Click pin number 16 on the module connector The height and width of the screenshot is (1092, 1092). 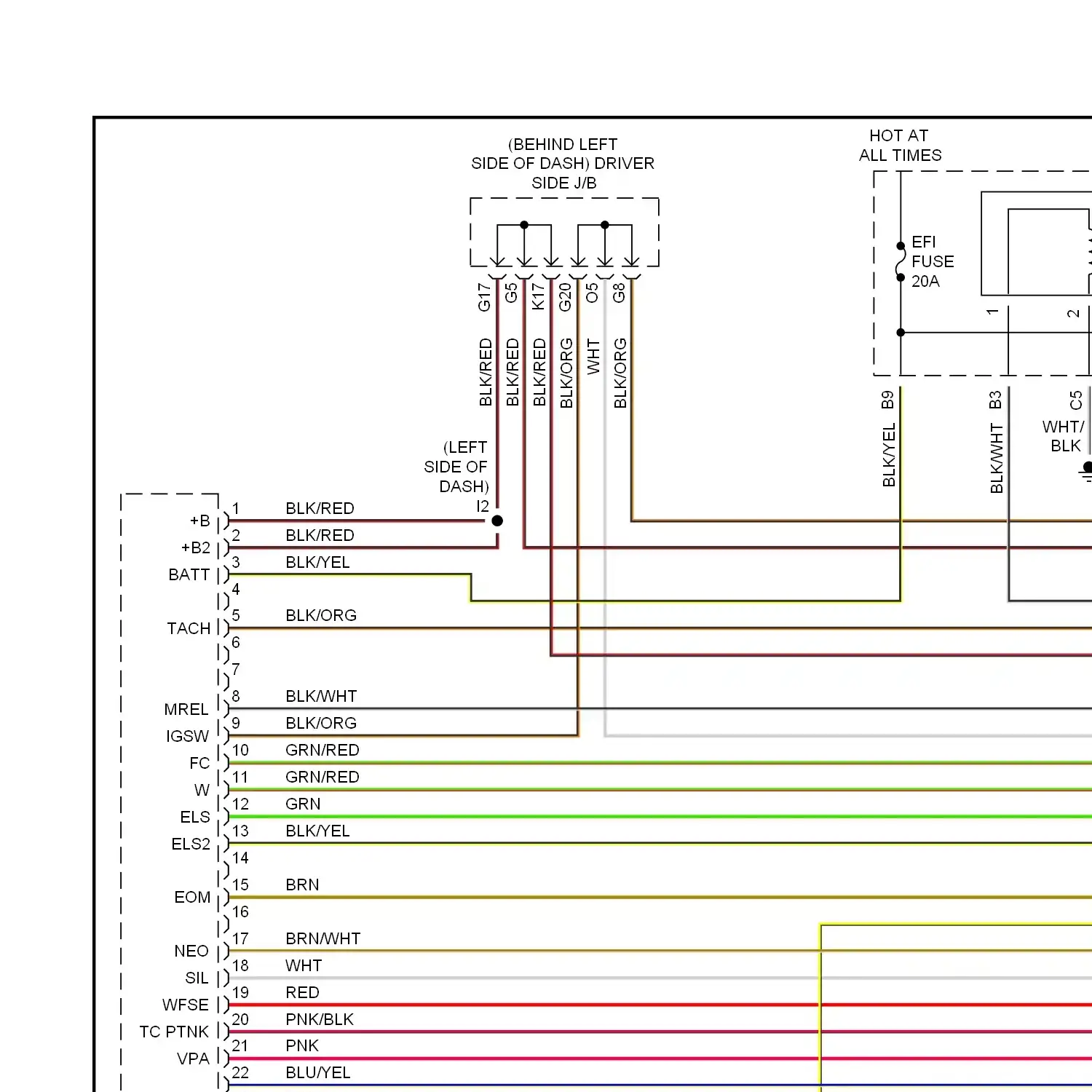tap(240, 912)
